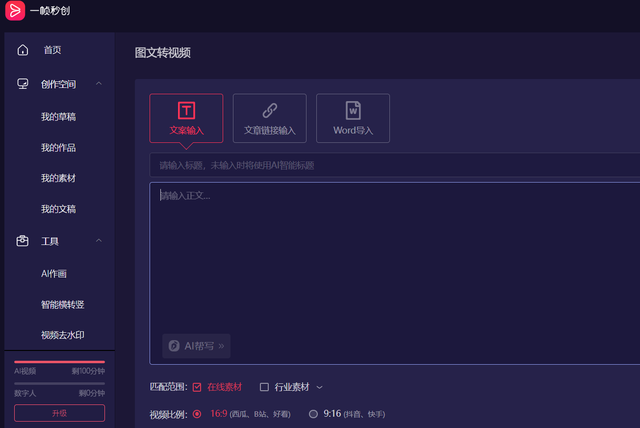The width and height of the screenshot is (640, 428).
Task: Uncheck the 在线素材 checkbox
Action: 197,387
